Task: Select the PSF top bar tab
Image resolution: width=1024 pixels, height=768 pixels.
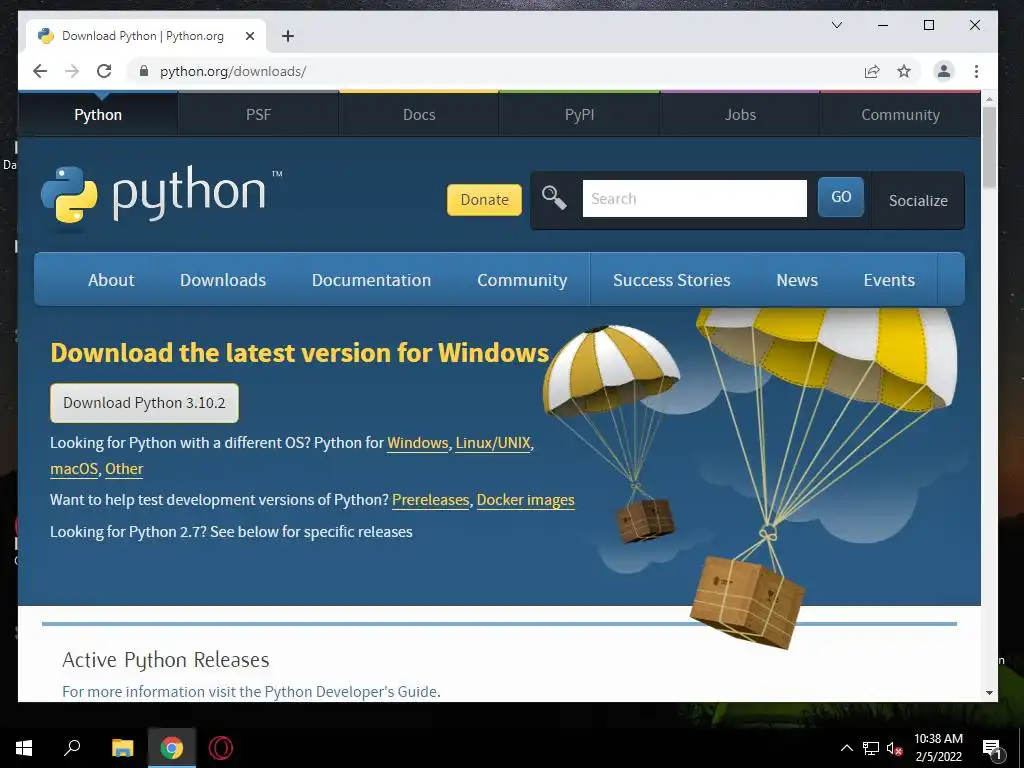Action: (258, 114)
